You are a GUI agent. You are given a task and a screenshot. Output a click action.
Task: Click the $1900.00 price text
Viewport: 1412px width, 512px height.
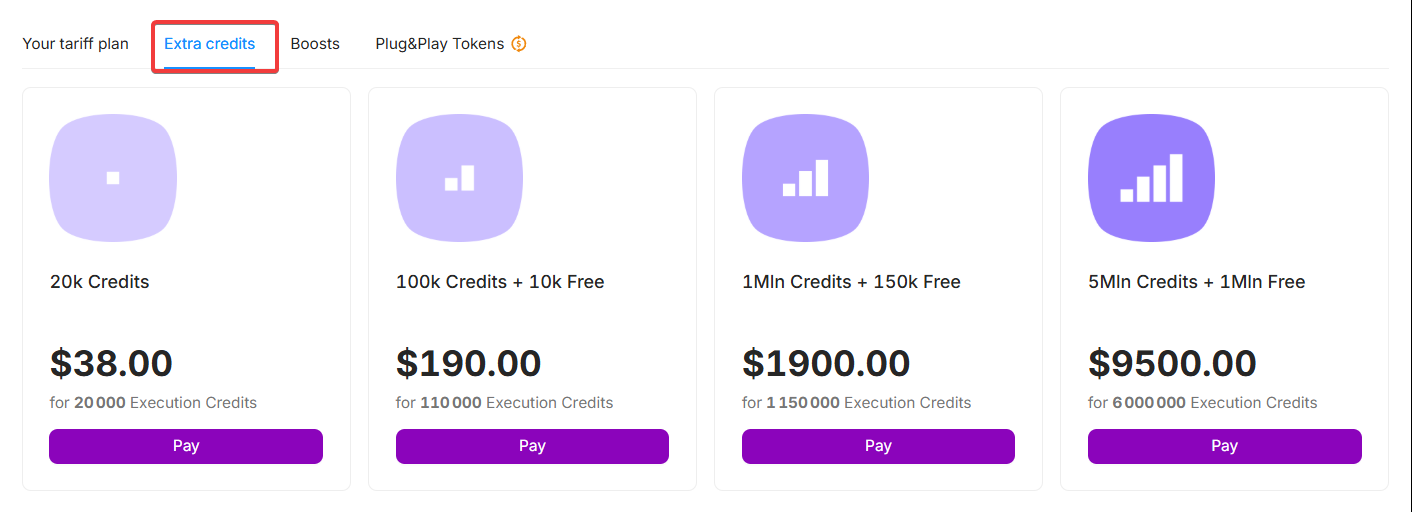(x=826, y=363)
